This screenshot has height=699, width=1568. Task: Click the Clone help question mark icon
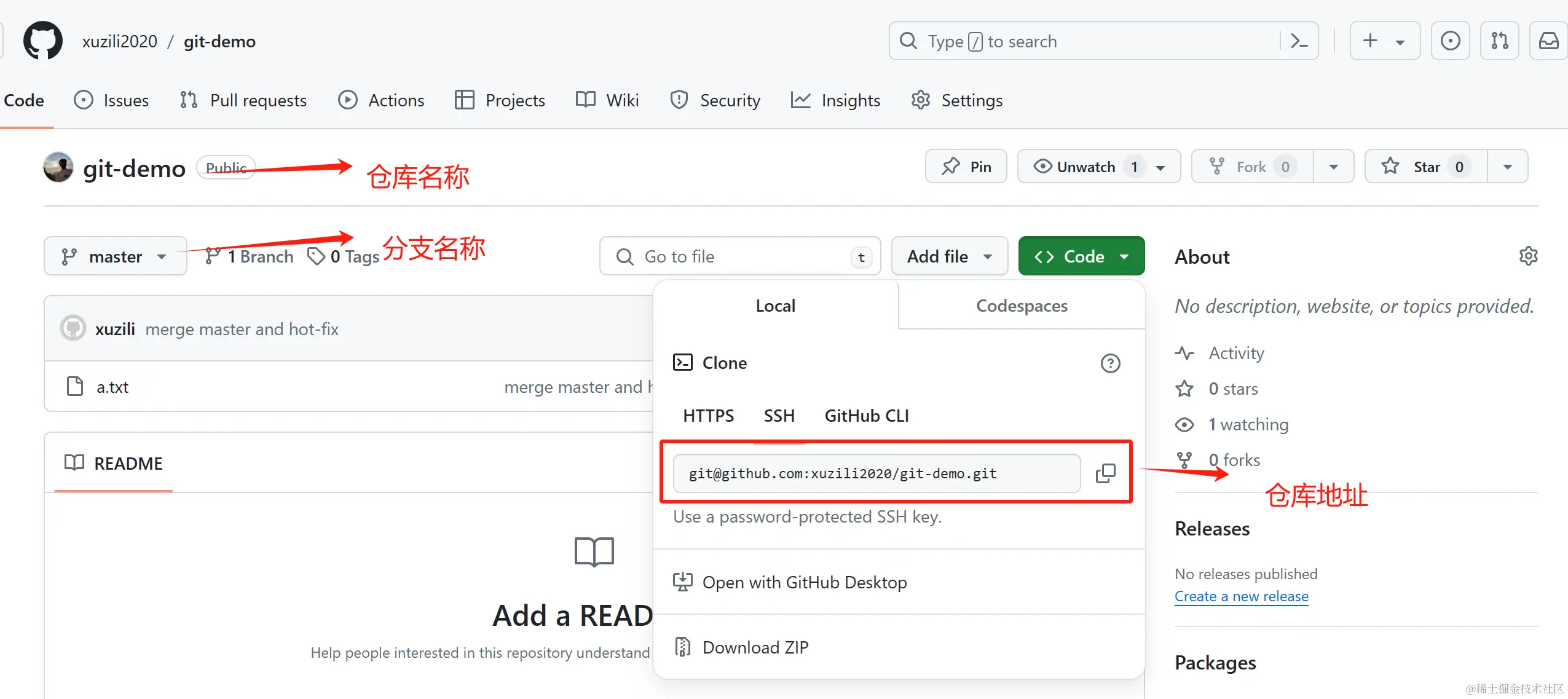[x=1110, y=363]
